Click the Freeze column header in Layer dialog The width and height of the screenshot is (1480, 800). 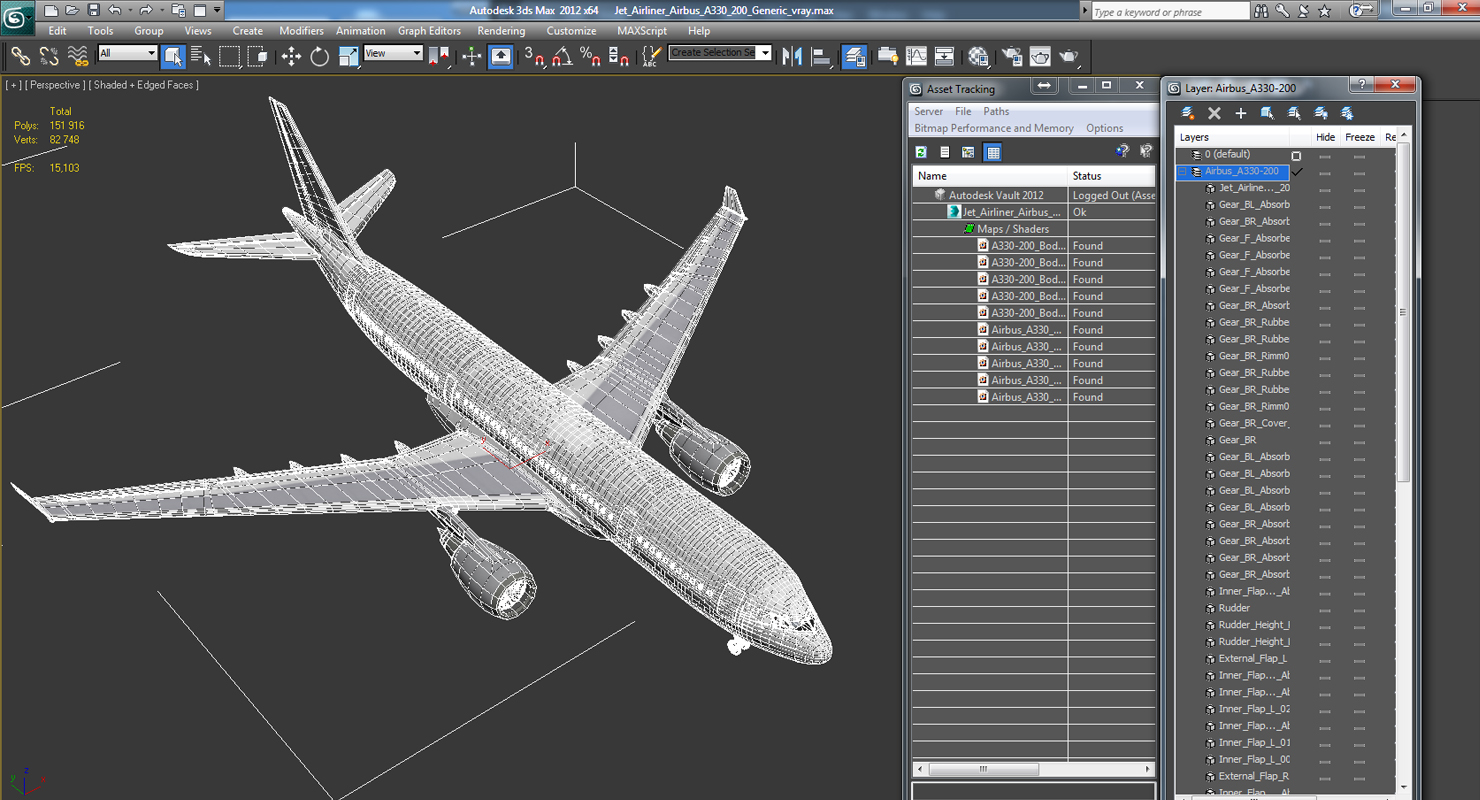(1360, 137)
